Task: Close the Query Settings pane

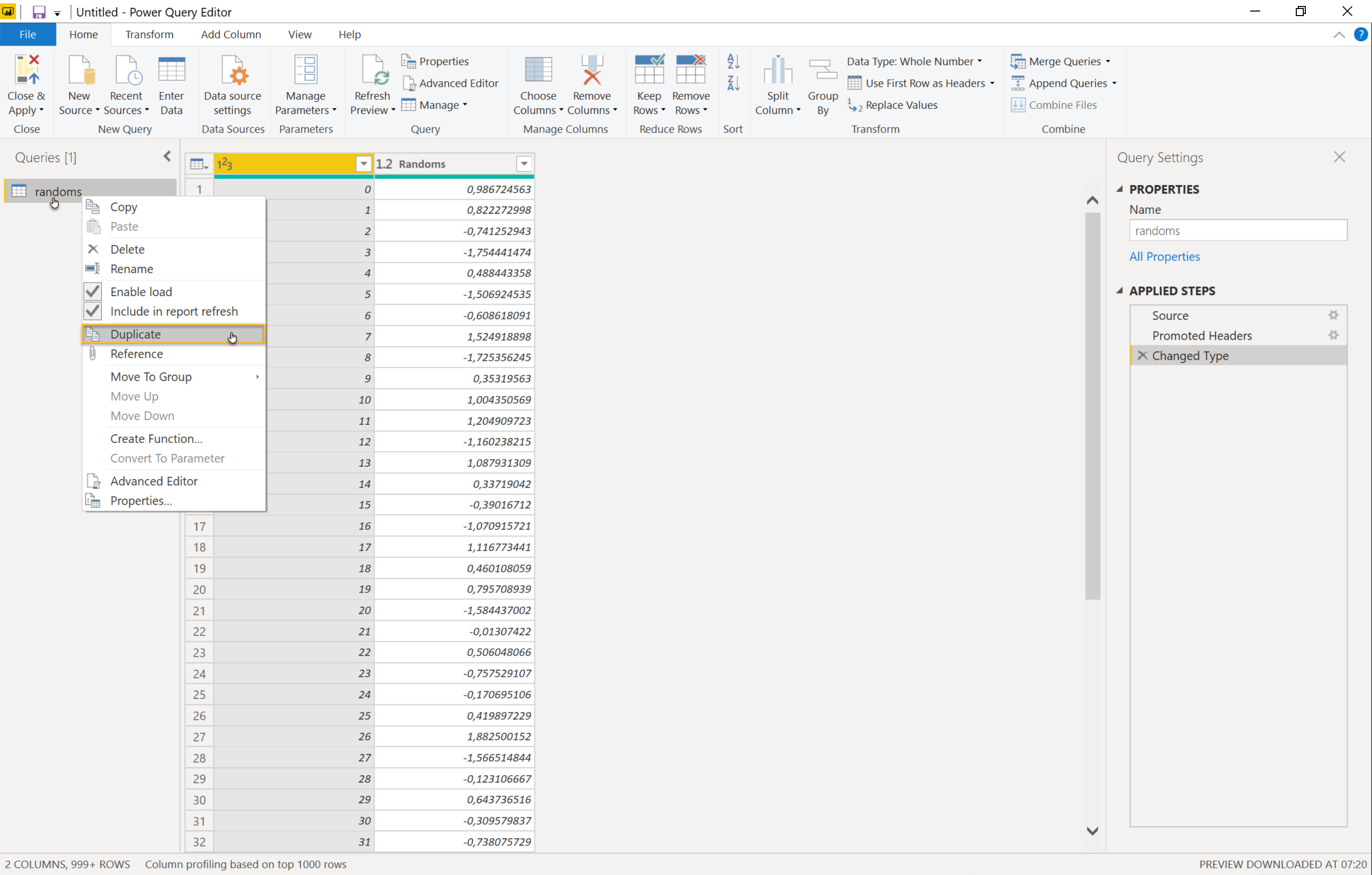Action: 1339,157
